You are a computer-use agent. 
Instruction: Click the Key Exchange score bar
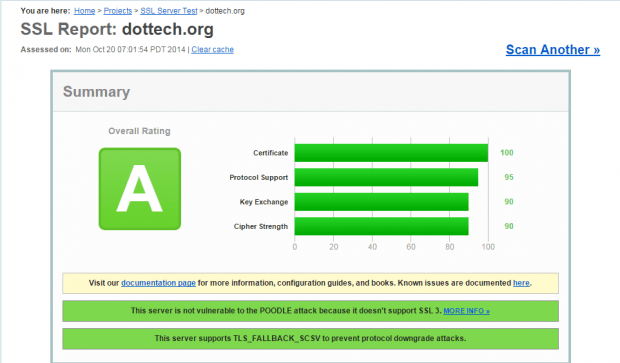(x=382, y=202)
